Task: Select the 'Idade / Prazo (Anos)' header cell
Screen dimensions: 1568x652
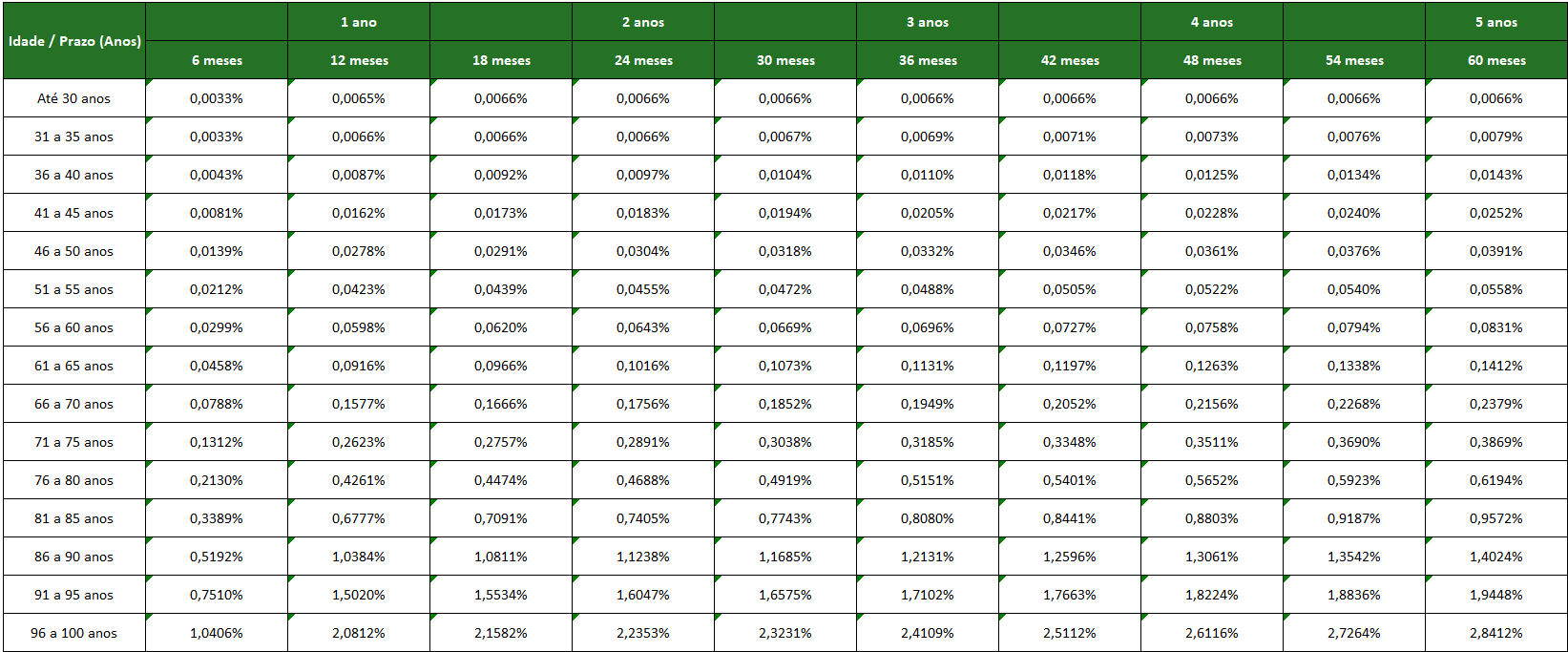Action: pos(74,41)
